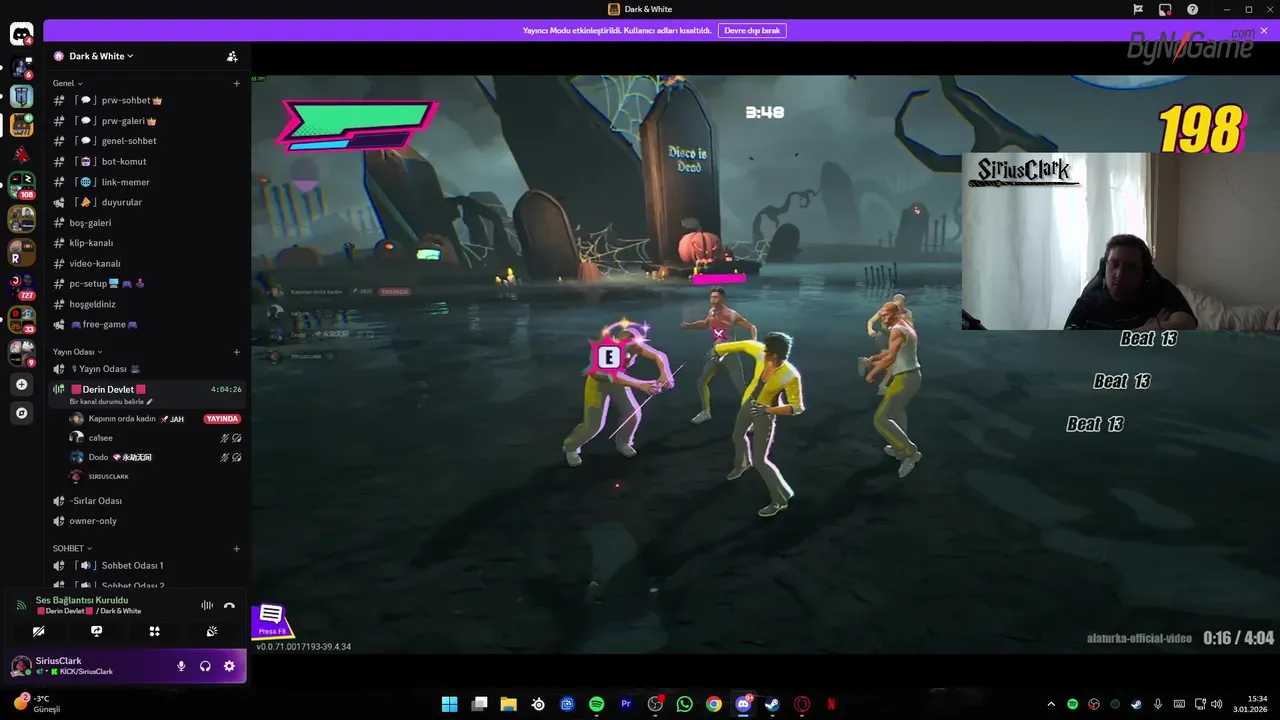Open the activities icon in the voice panel
Screen dimensions: 1280x720
tap(154, 631)
